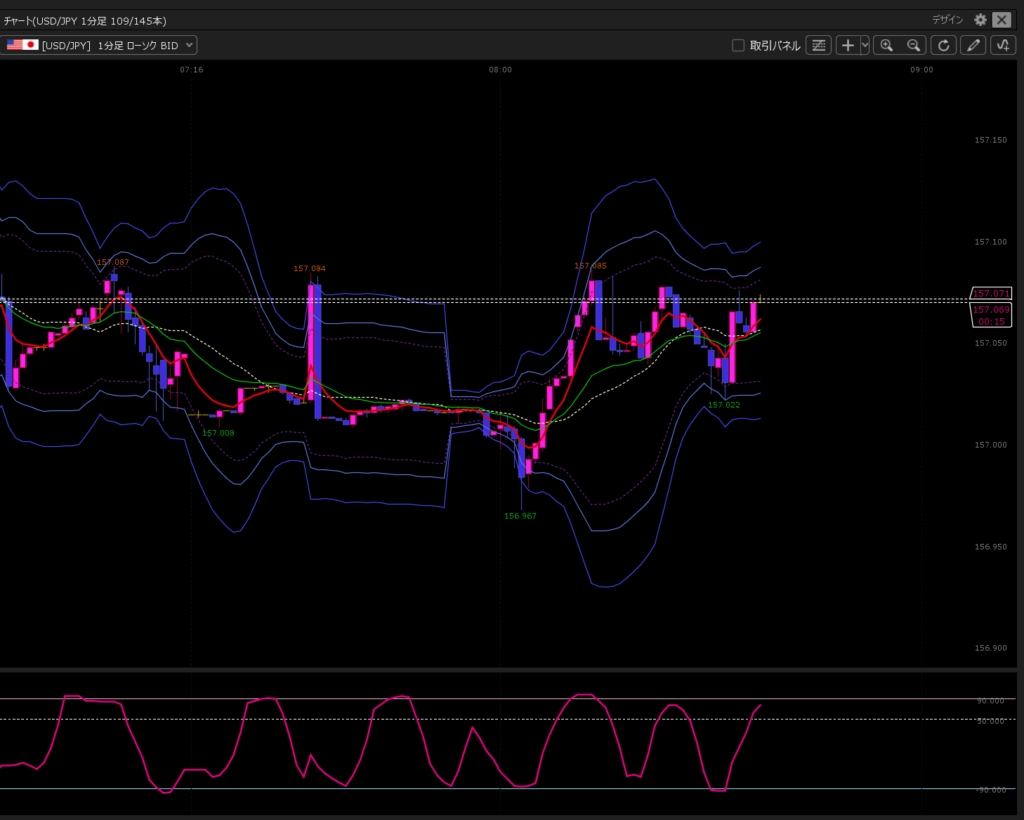
Task: Enable the 取引パネル checkbox
Action: tap(738, 45)
